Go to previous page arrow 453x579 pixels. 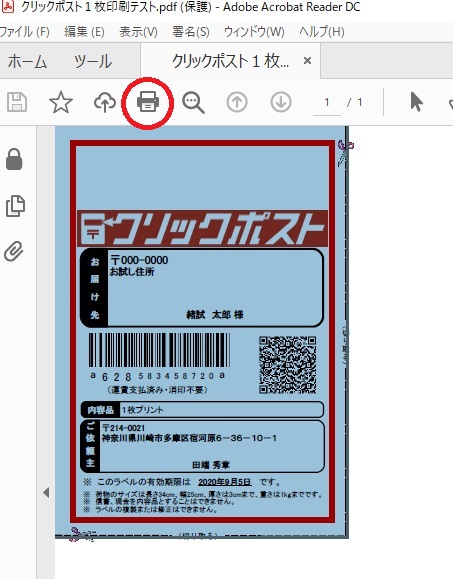tap(237, 102)
